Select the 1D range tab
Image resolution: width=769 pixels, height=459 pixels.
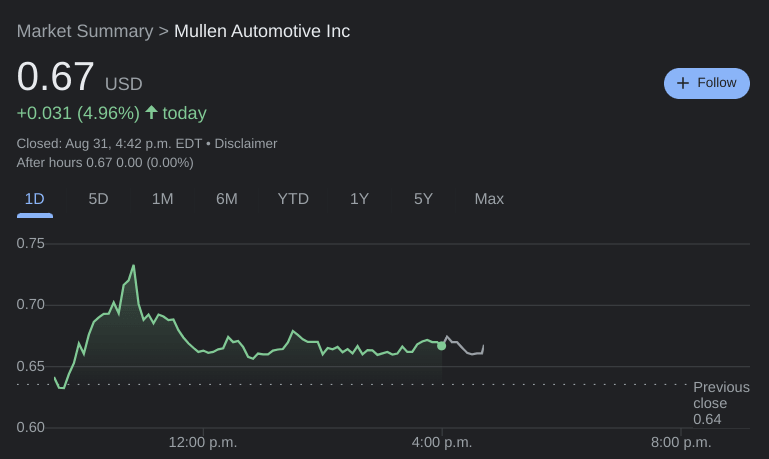(x=34, y=199)
